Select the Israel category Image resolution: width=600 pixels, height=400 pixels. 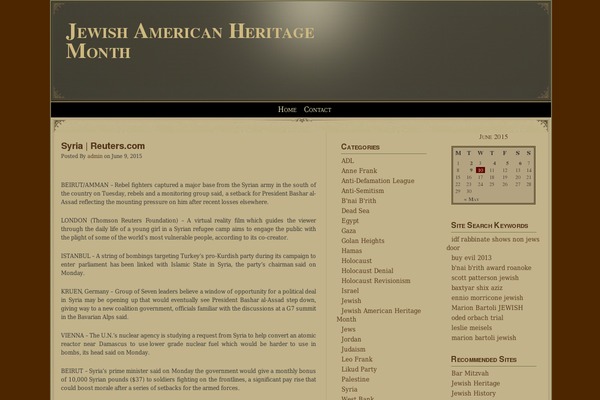(x=350, y=291)
